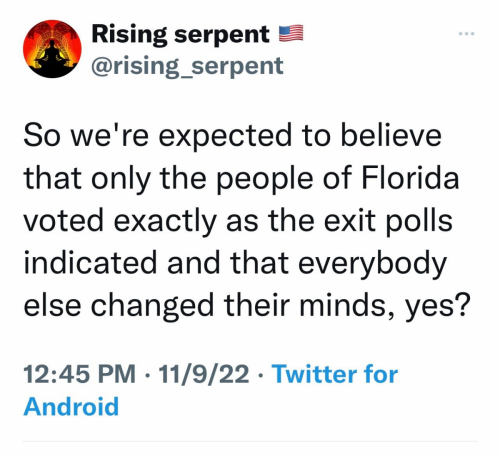500x457 pixels.
Task: Select the first line "So we're expected to believe"
Action: pyautogui.click(x=233, y=136)
